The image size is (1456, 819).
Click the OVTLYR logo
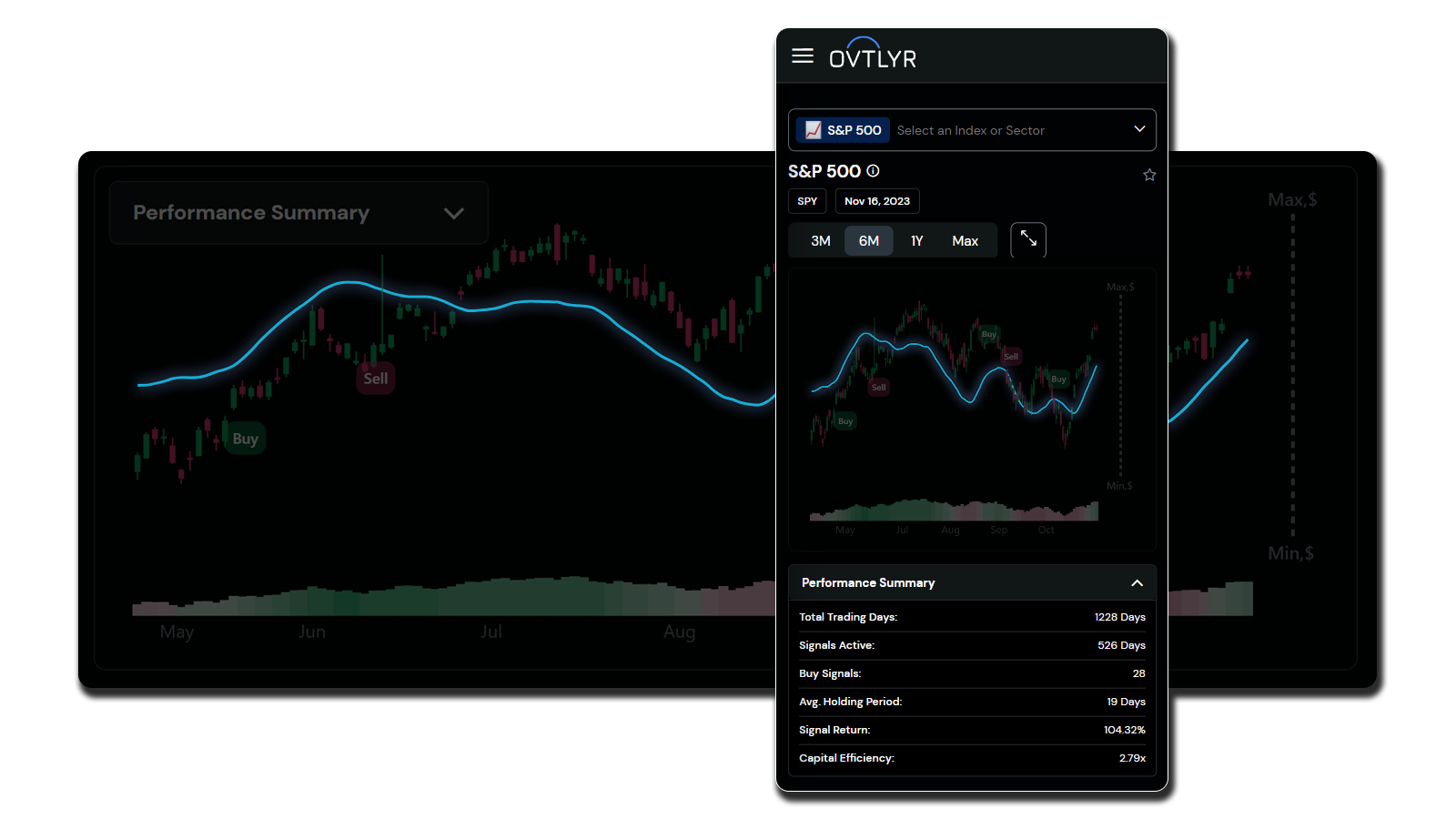tap(872, 54)
